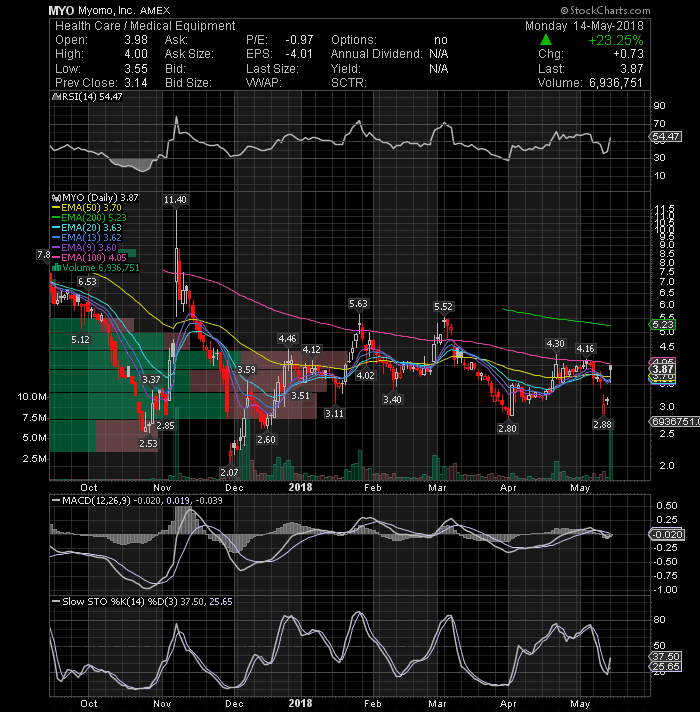700x712 pixels.
Task: Click the P/E -0.97 value
Action: coord(300,40)
